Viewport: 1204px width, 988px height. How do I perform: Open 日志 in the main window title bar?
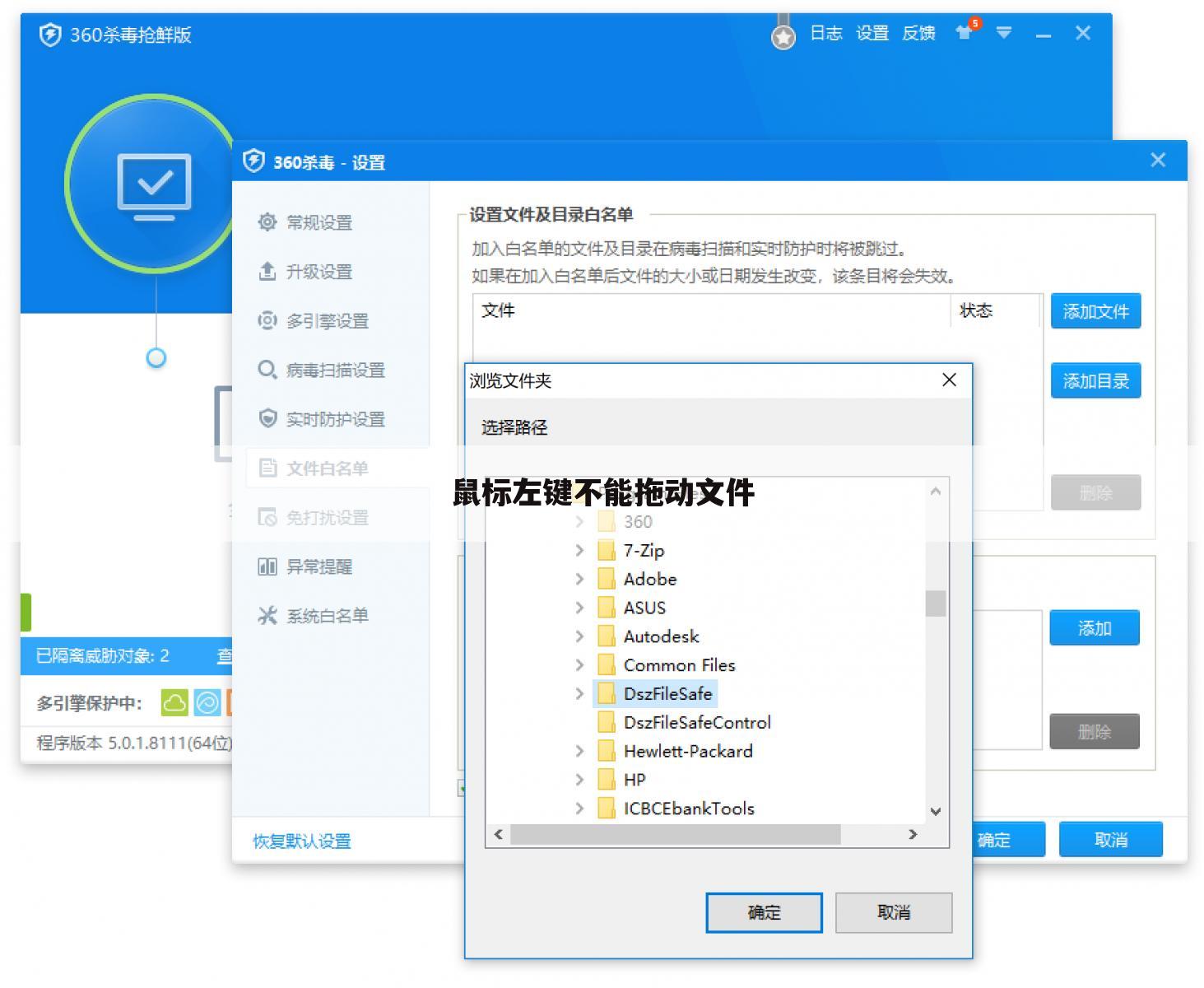[x=825, y=33]
